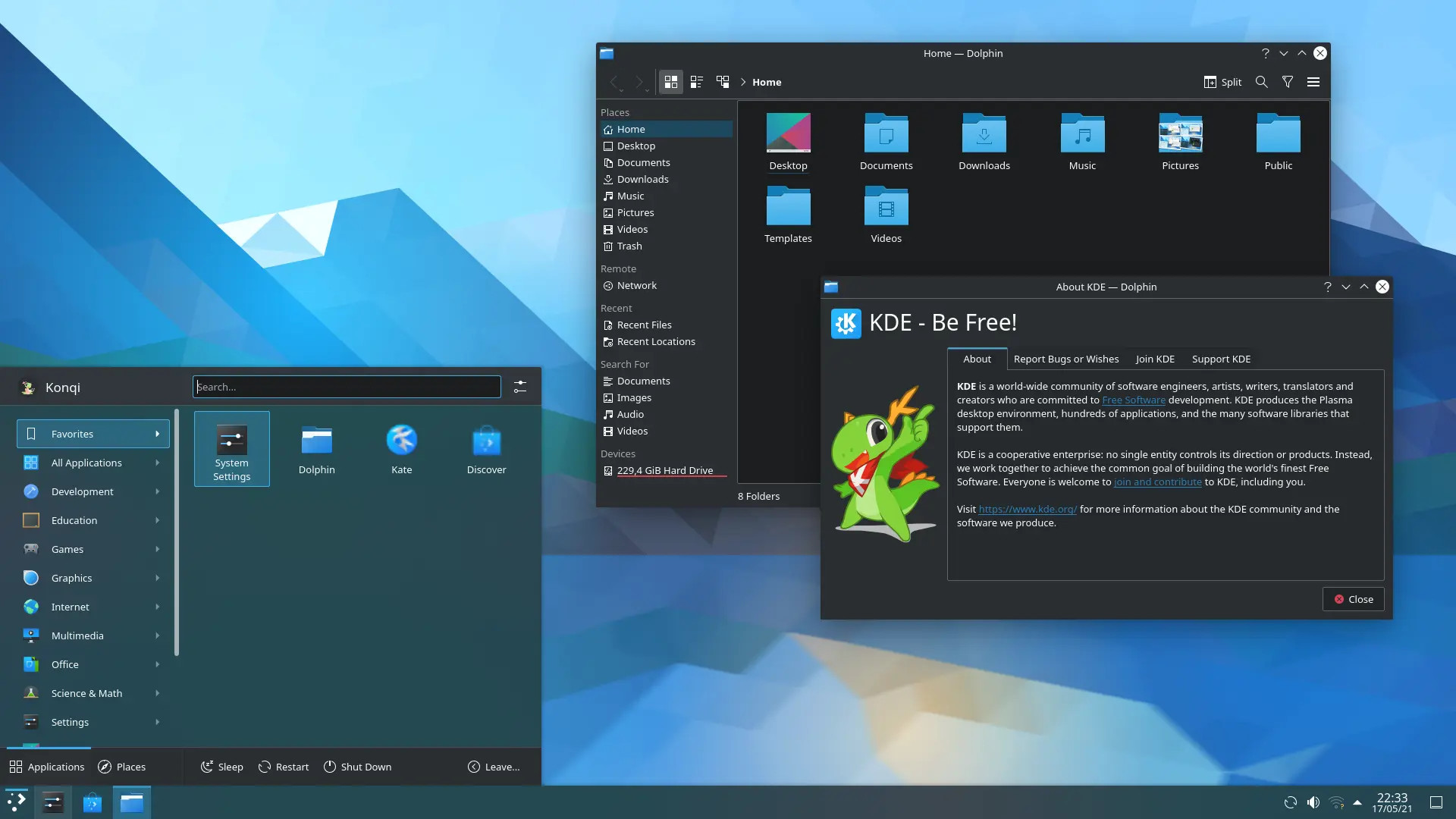Enable advanced search filter in Konqi menu
This screenshot has height=819, width=1456.
pyautogui.click(x=520, y=387)
